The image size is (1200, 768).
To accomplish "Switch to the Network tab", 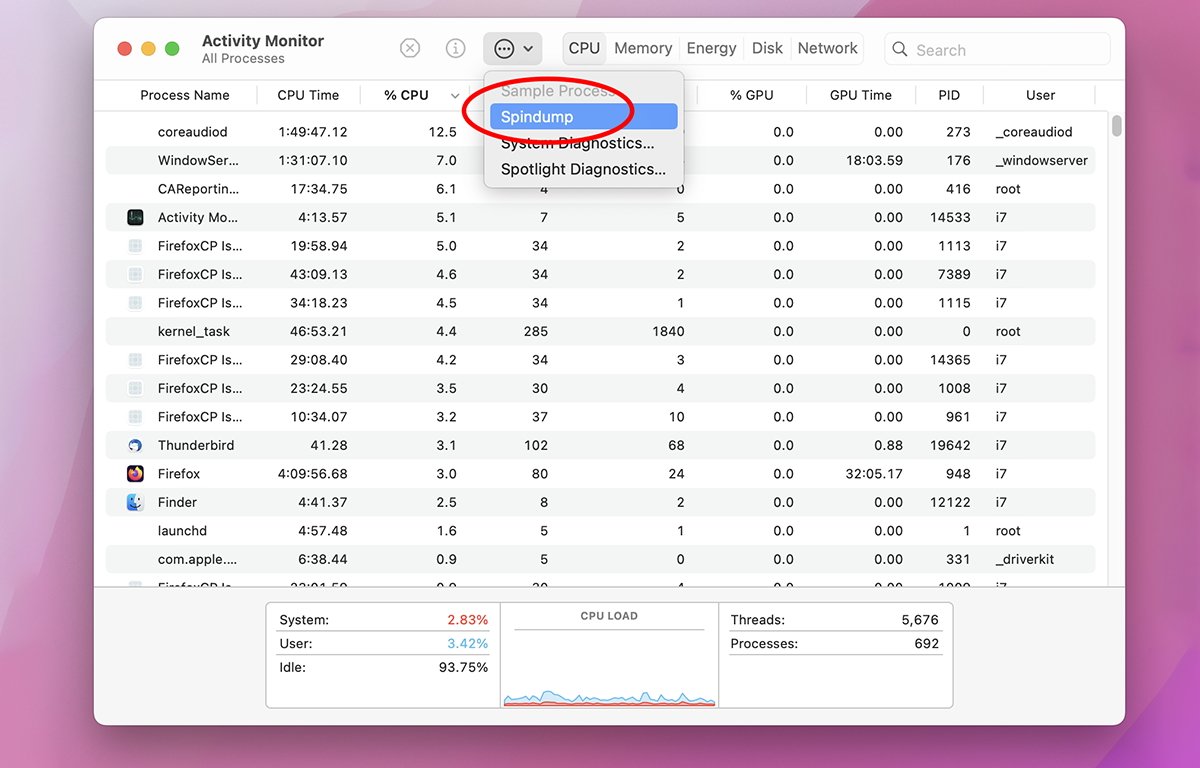I will point(827,48).
